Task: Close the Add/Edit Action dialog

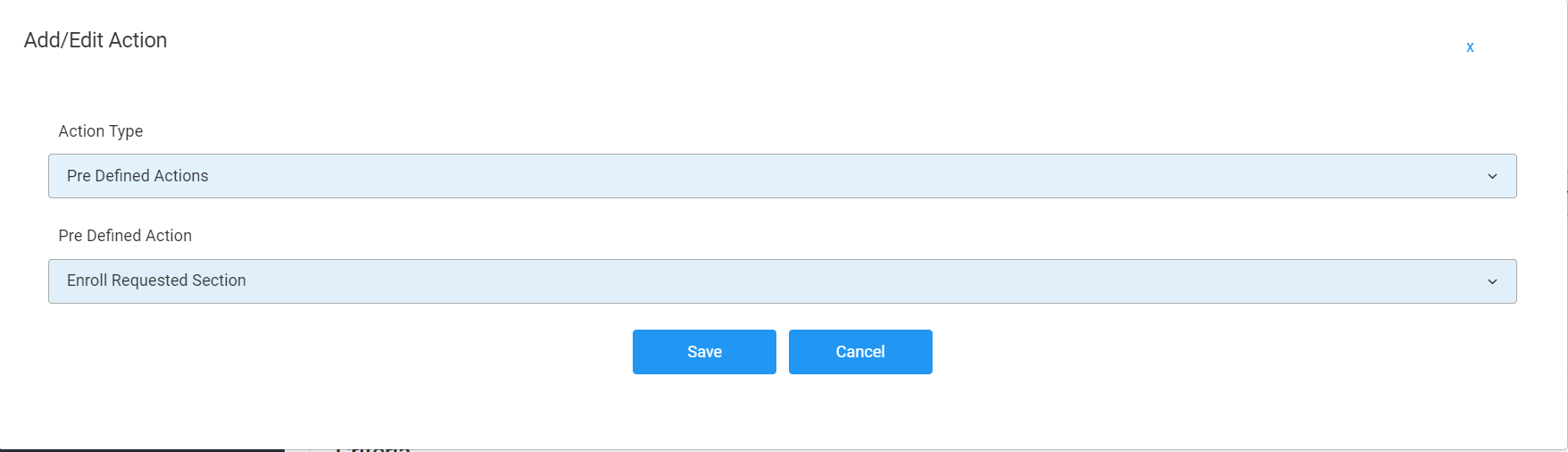Action: (x=1470, y=47)
